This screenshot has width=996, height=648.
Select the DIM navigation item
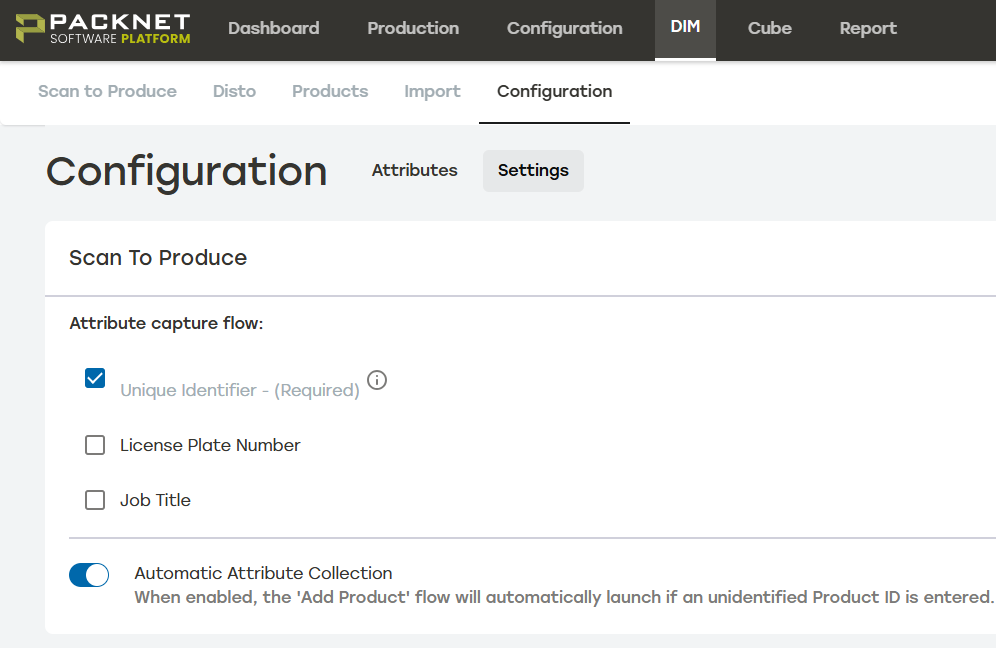pos(685,28)
